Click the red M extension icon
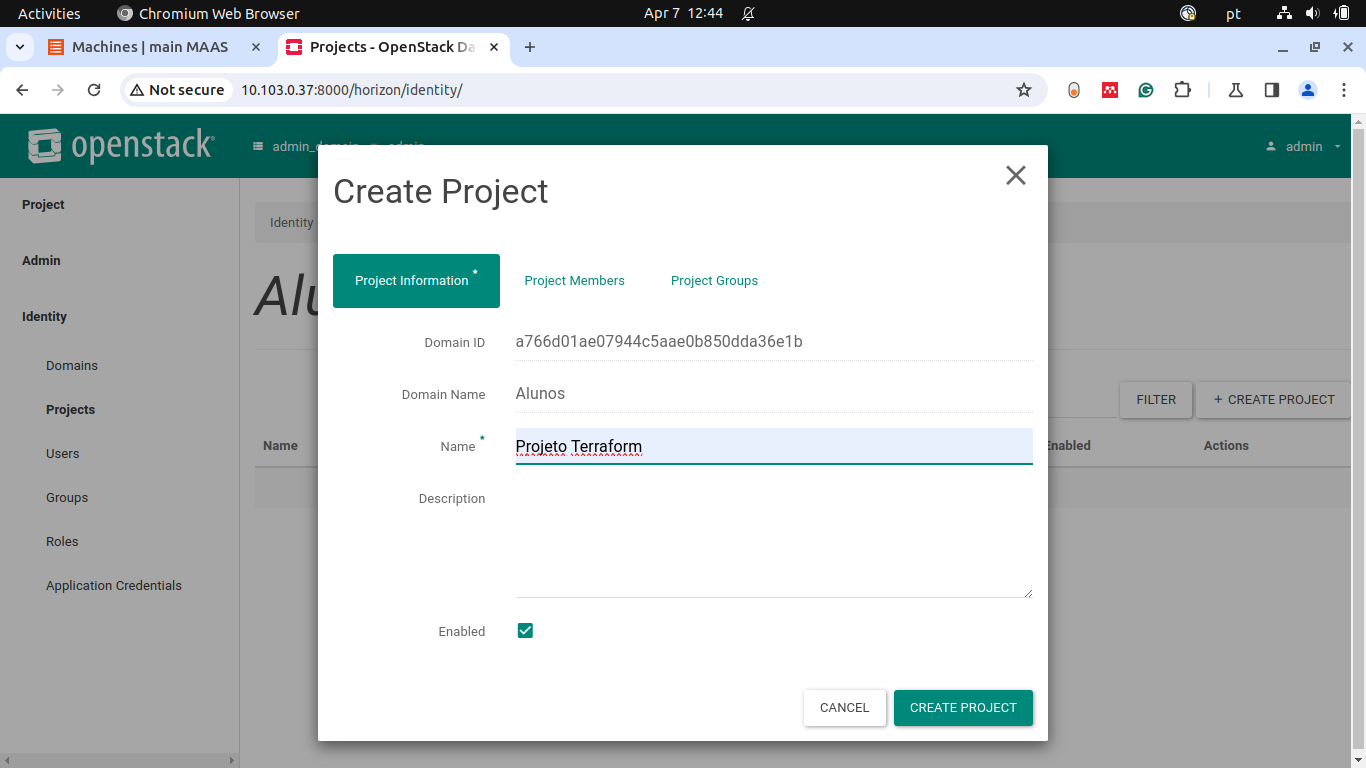Viewport: 1366px width, 768px height. coord(1110,90)
